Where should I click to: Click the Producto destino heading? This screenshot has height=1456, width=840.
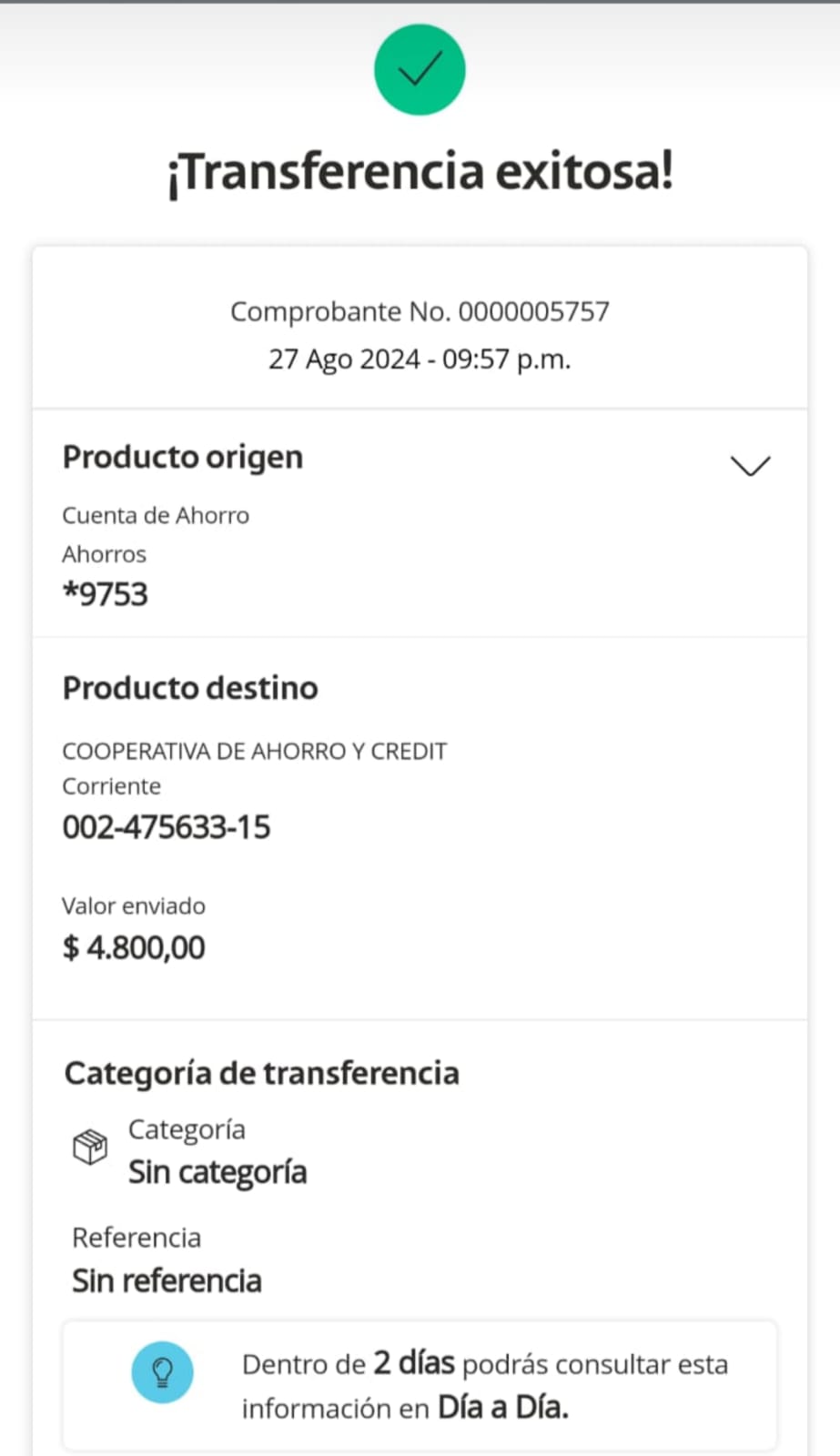click(190, 688)
